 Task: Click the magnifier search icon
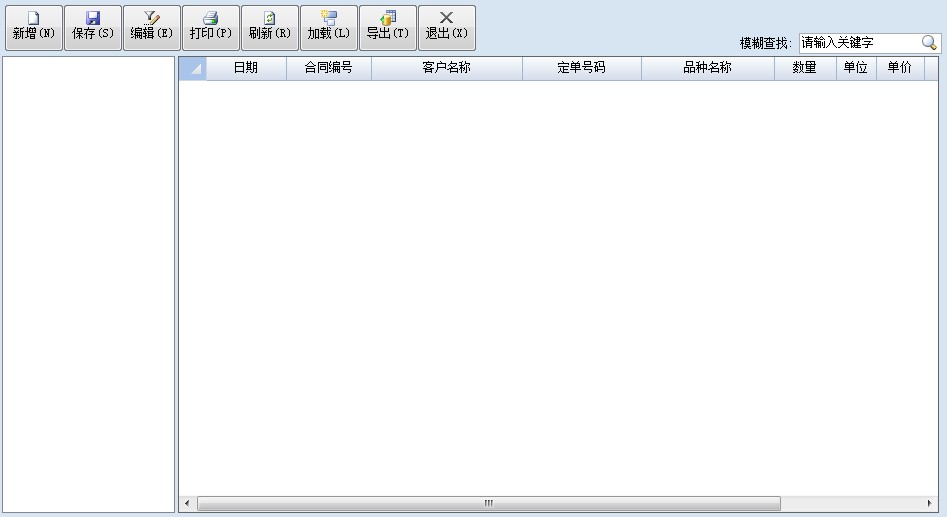929,43
